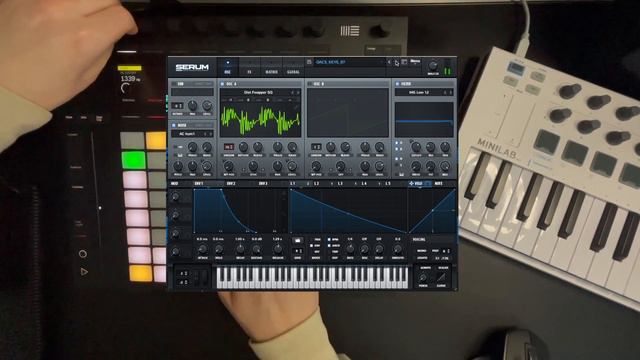Open the filter type dropdown
Image resolution: width=640 pixels, height=360 pixels.
click(419, 93)
